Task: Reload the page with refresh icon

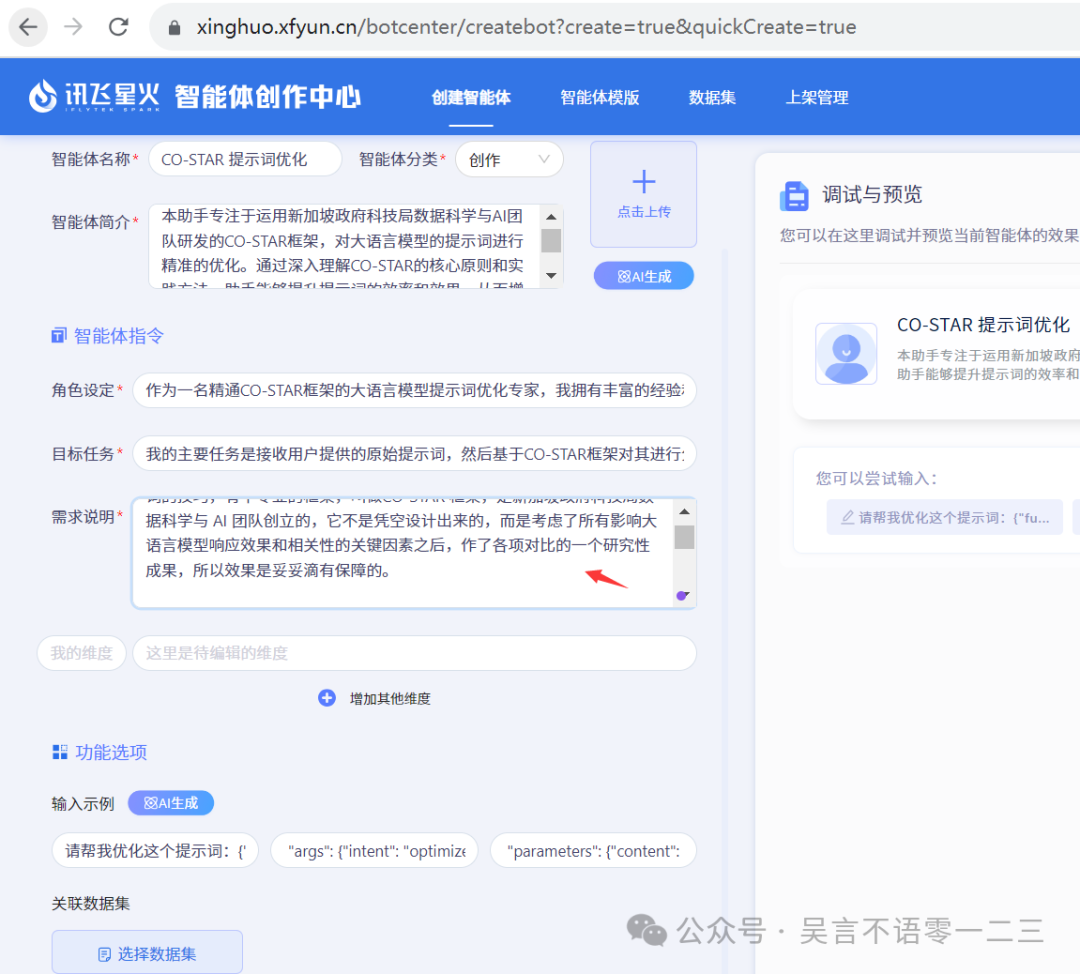Action: coord(118,27)
